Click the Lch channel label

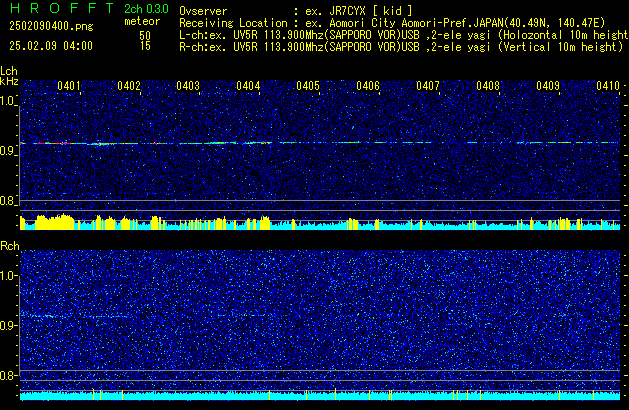click(x=9, y=71)
